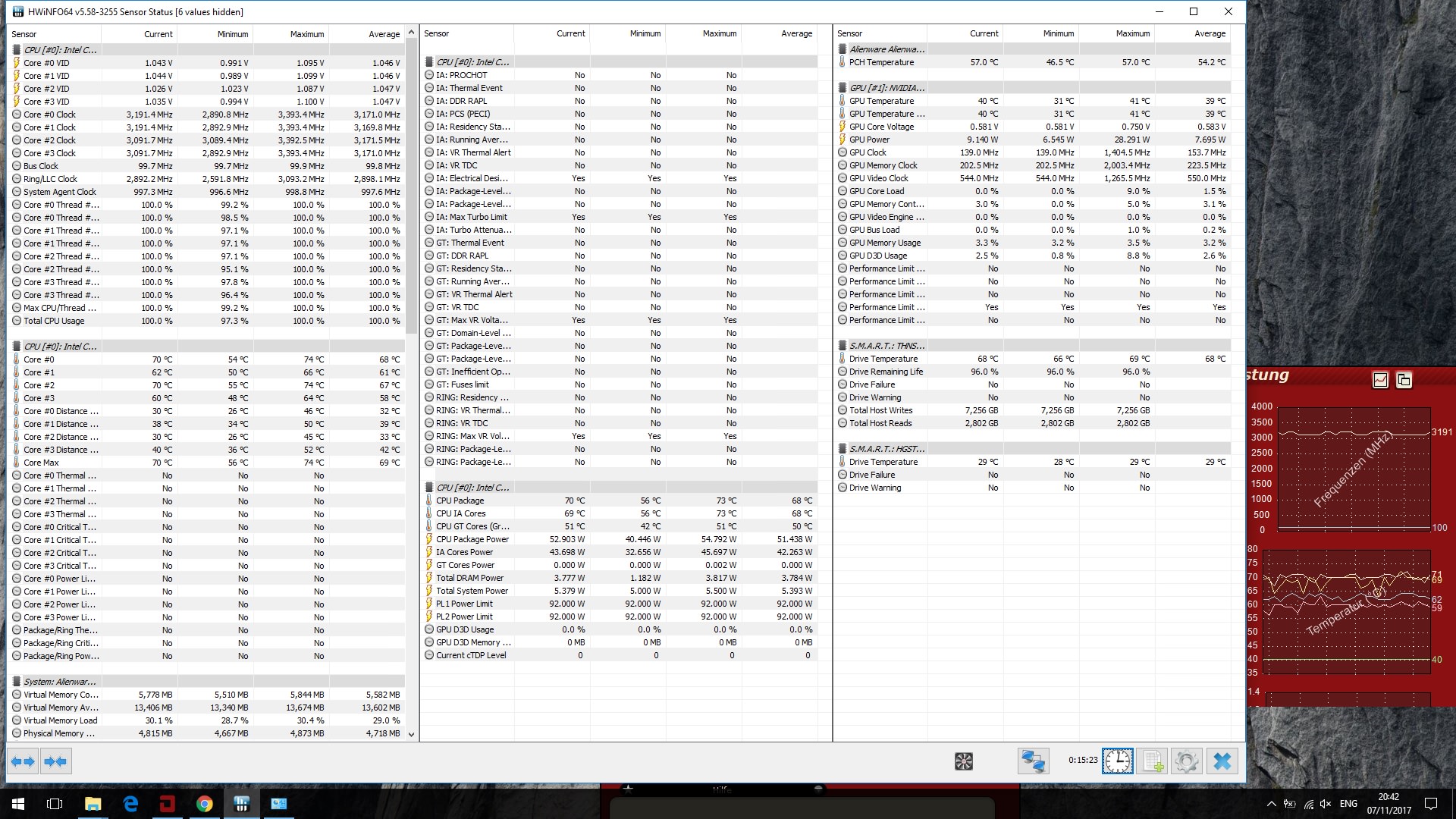This screenshot has width=1456, height=819.
Task: Click the Wi-Fi network tray icon
Action: click(1308, 804)
